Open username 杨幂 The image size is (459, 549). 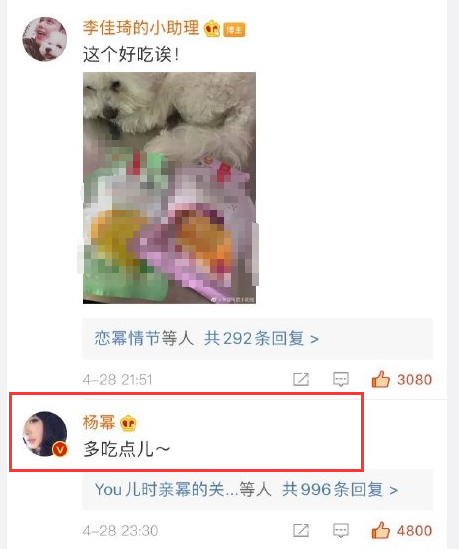(x=99, y=422)
